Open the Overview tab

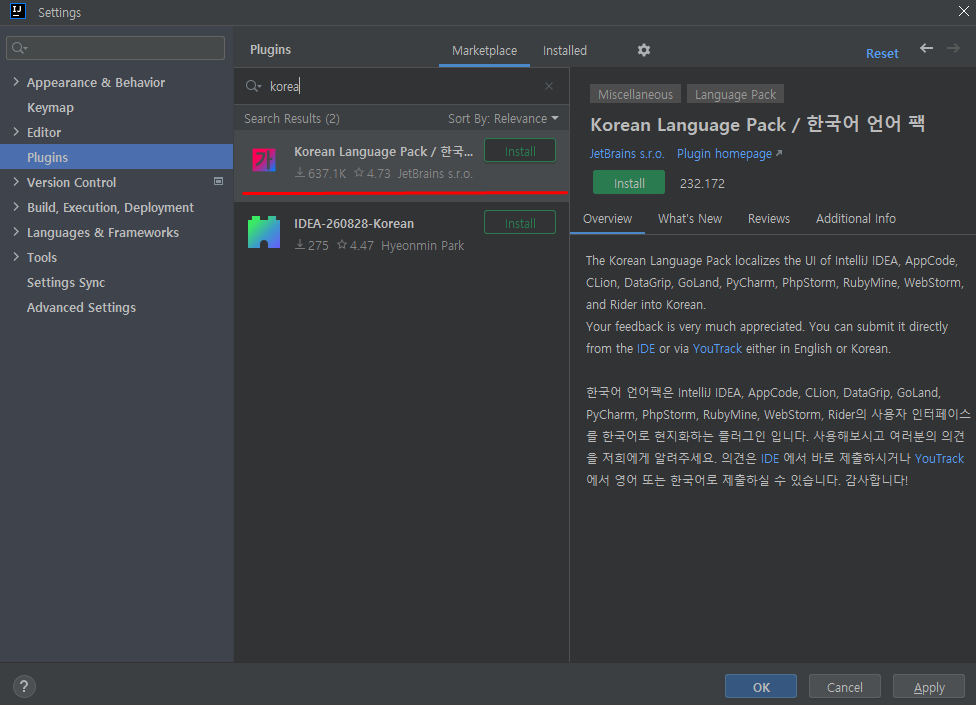[x=607, y=218]
